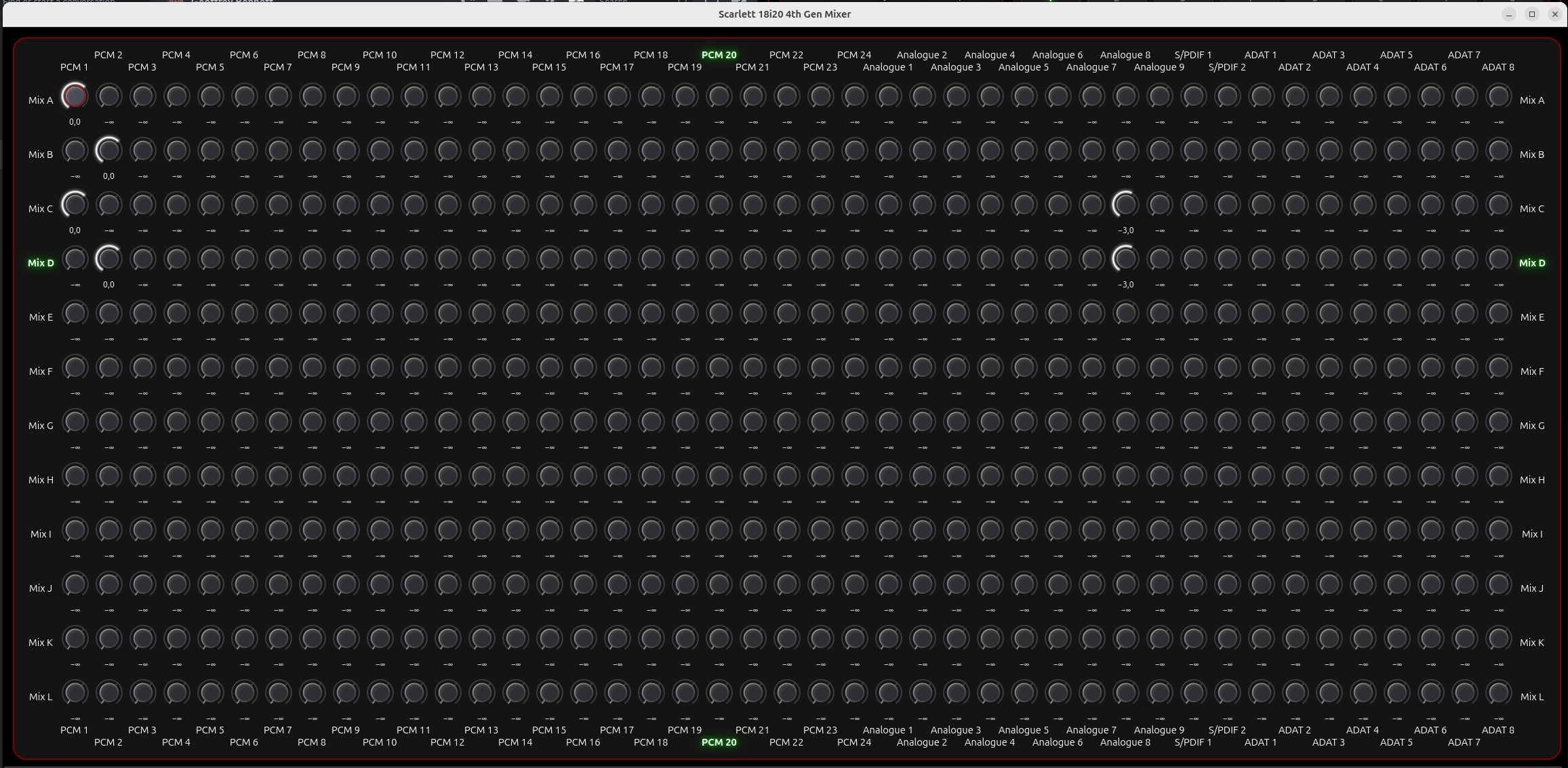Image resolution: width=1568 pixels, height=768 pixels.
Task: Click the PCM 1 label in the top header
Action: point(75,67)
